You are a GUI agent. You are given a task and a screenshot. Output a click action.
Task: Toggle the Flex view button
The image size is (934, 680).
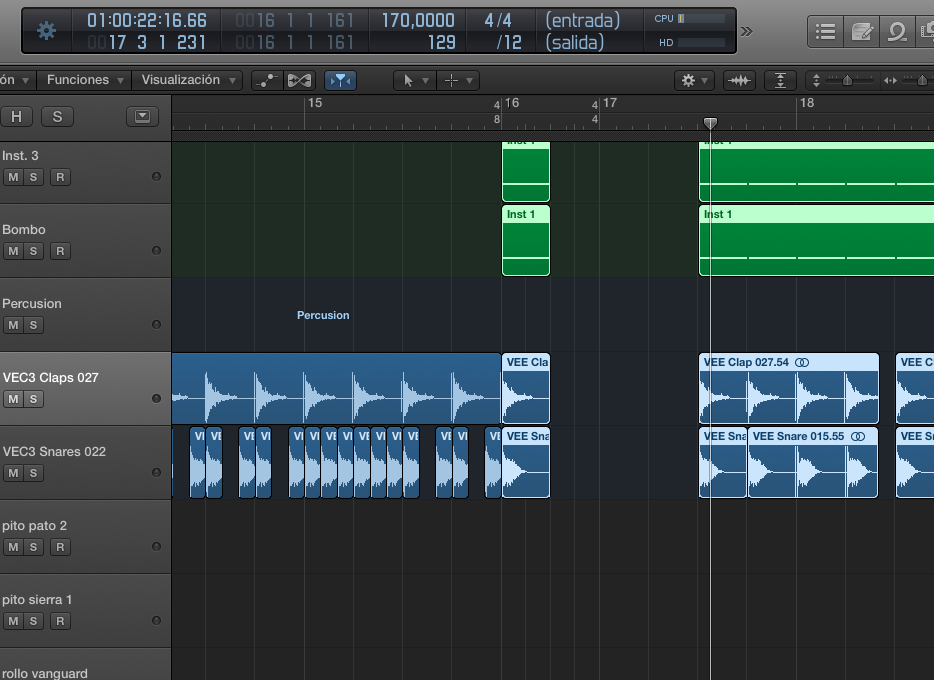(x=299, y=80)
